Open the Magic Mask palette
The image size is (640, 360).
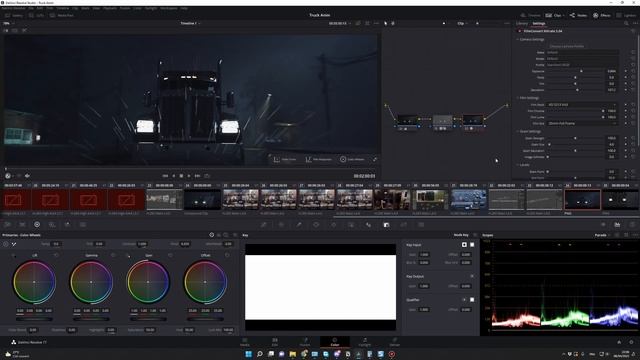[351, 224]
